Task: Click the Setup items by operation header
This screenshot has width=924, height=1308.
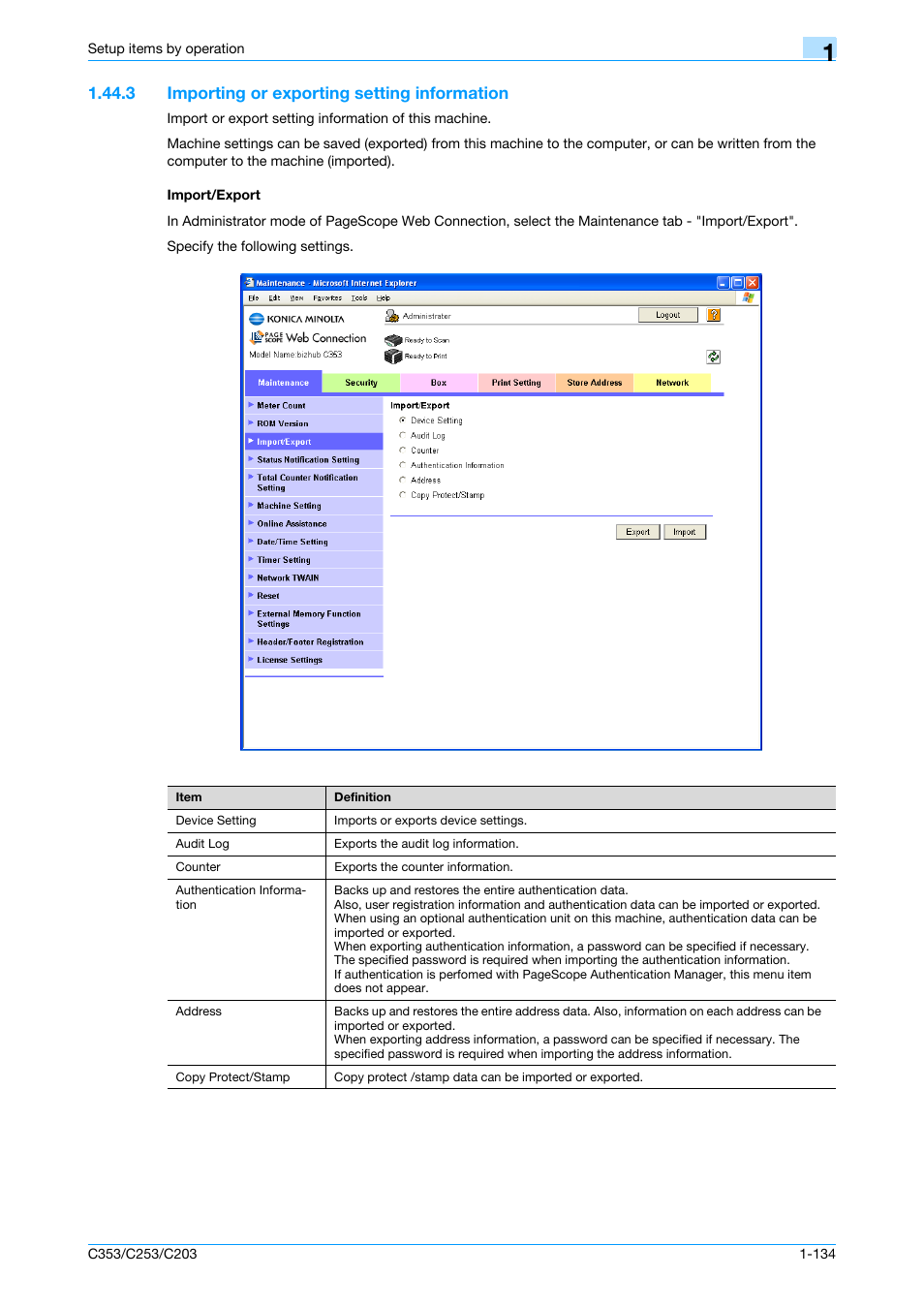Action: (166, 48)
